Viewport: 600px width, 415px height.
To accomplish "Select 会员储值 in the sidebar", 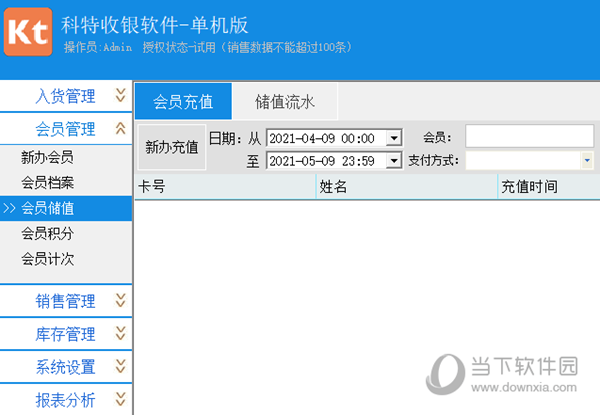I will [x=66, y=208].
